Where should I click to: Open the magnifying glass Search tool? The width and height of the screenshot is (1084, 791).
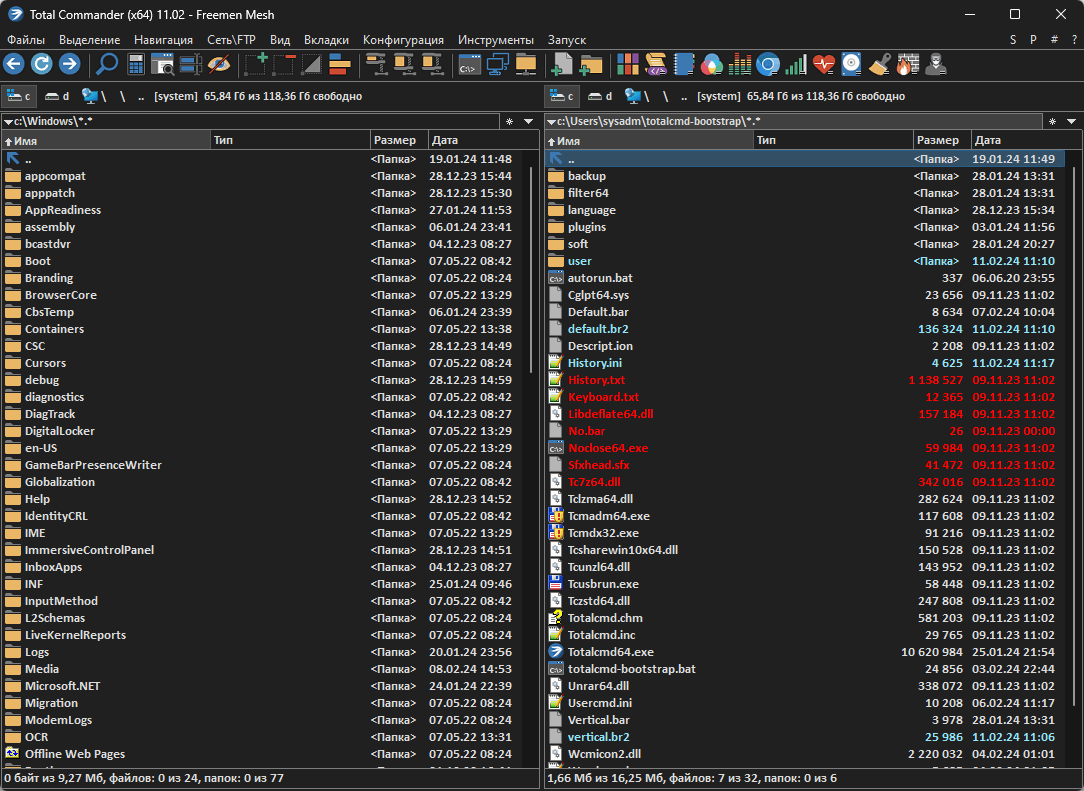tap(106, 65)
